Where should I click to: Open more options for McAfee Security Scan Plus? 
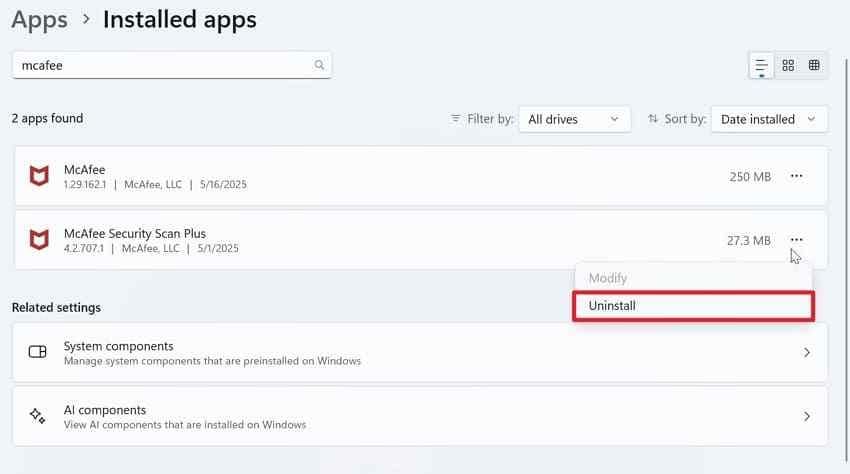coord(796,240)
